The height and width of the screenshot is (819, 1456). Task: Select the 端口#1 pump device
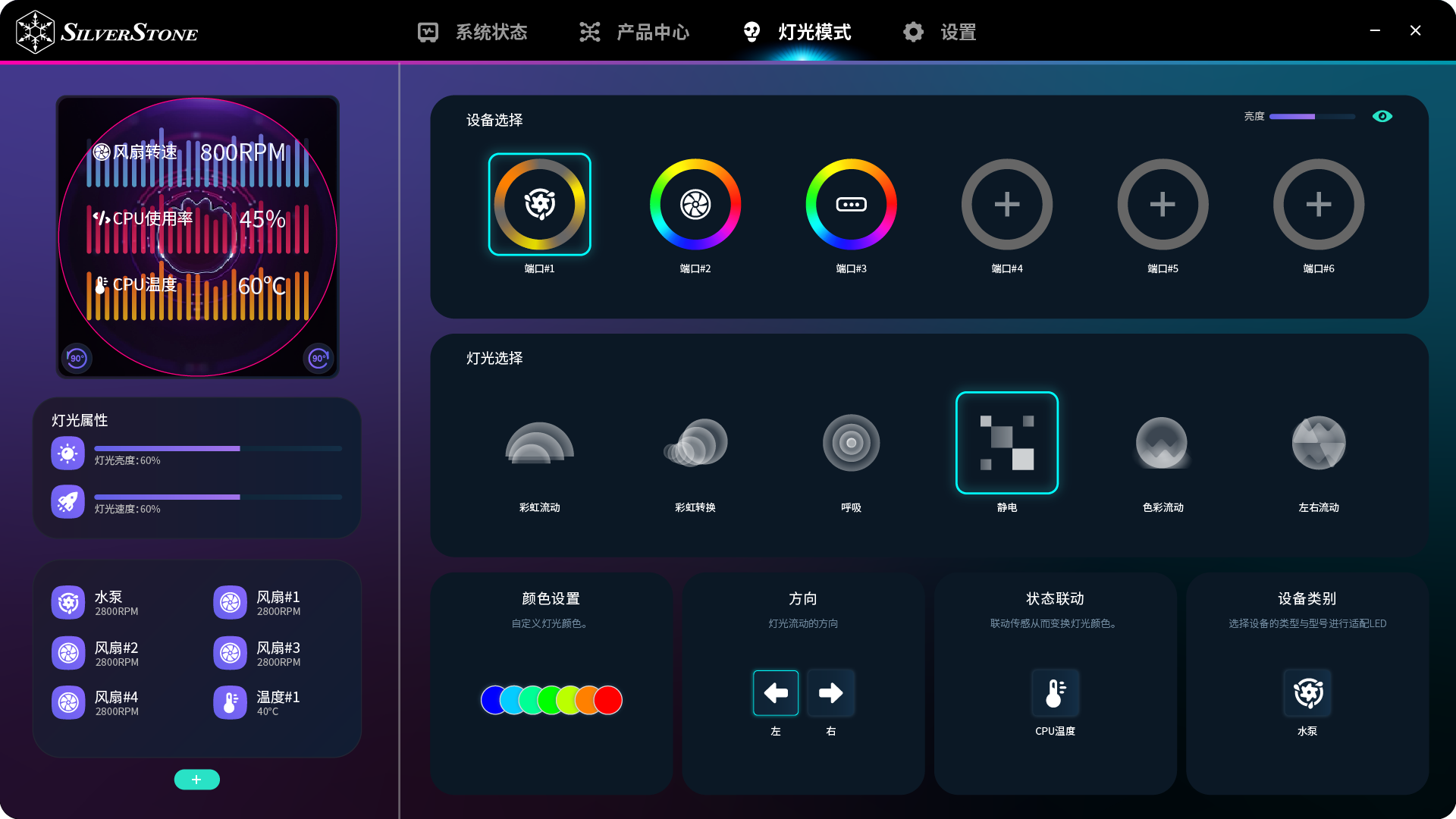click(x=539, y=204)
